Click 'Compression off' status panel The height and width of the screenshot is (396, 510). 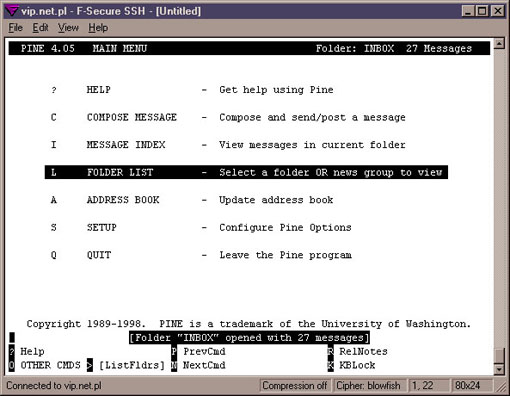[295, 385]
